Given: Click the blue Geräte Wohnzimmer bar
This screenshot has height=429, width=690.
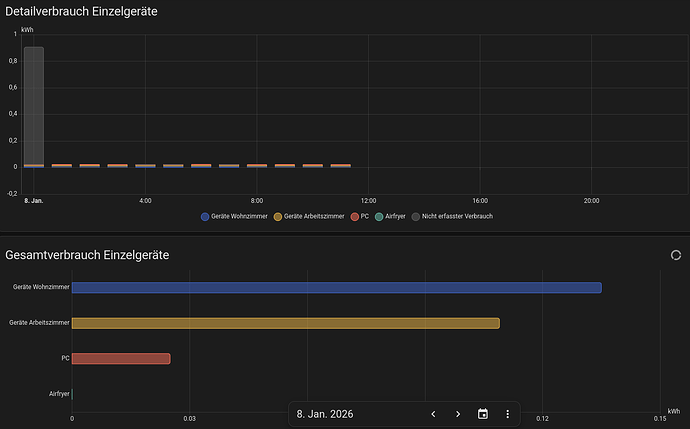Looking at the screenshot, I should pos(336,288).
